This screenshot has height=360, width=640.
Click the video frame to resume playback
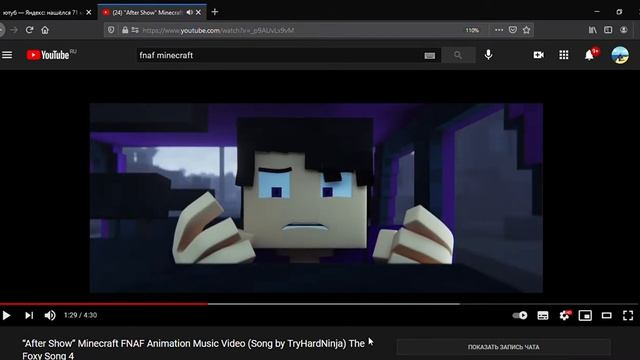click(x=316, y=198)
